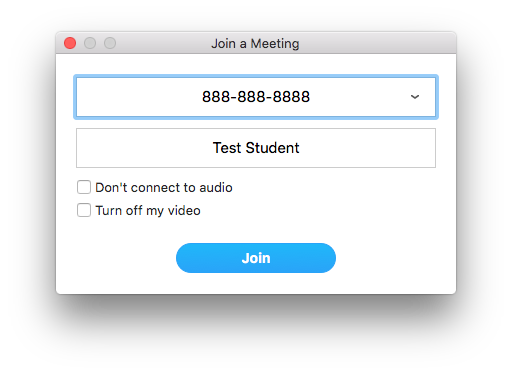Place cursor after 888-888-8888 in meeting box
The width and height of the screenshot is (512, 374).
click(311, 97)
